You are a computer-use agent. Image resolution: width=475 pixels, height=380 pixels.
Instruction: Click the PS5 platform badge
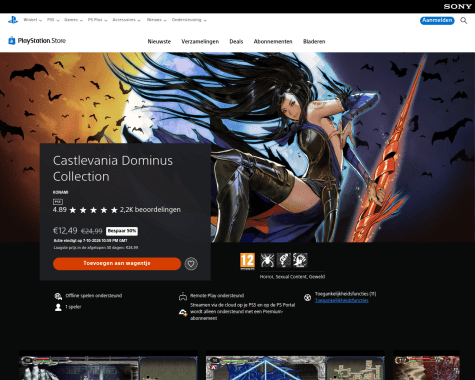pos(58,202)
